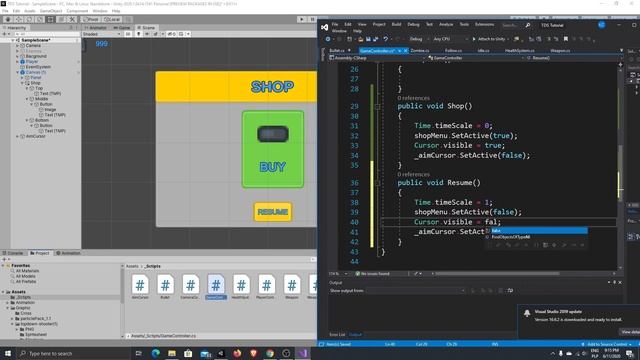Toggle scene lighting in Scene toolbar

(139, 34)
